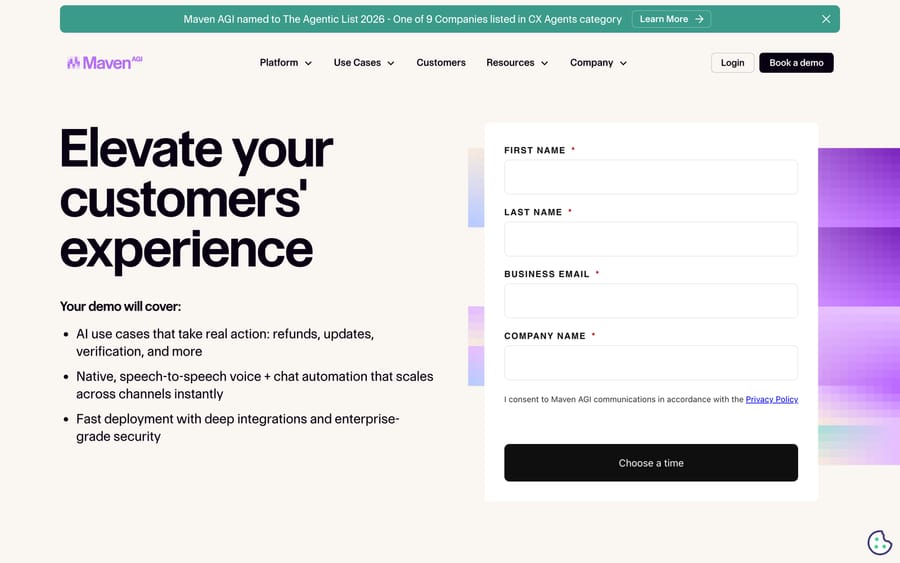This screenshot has width=900, height=563.
Task: Open the cookie preferences icon
Action: pyautogui.click(x=879, y=542)
